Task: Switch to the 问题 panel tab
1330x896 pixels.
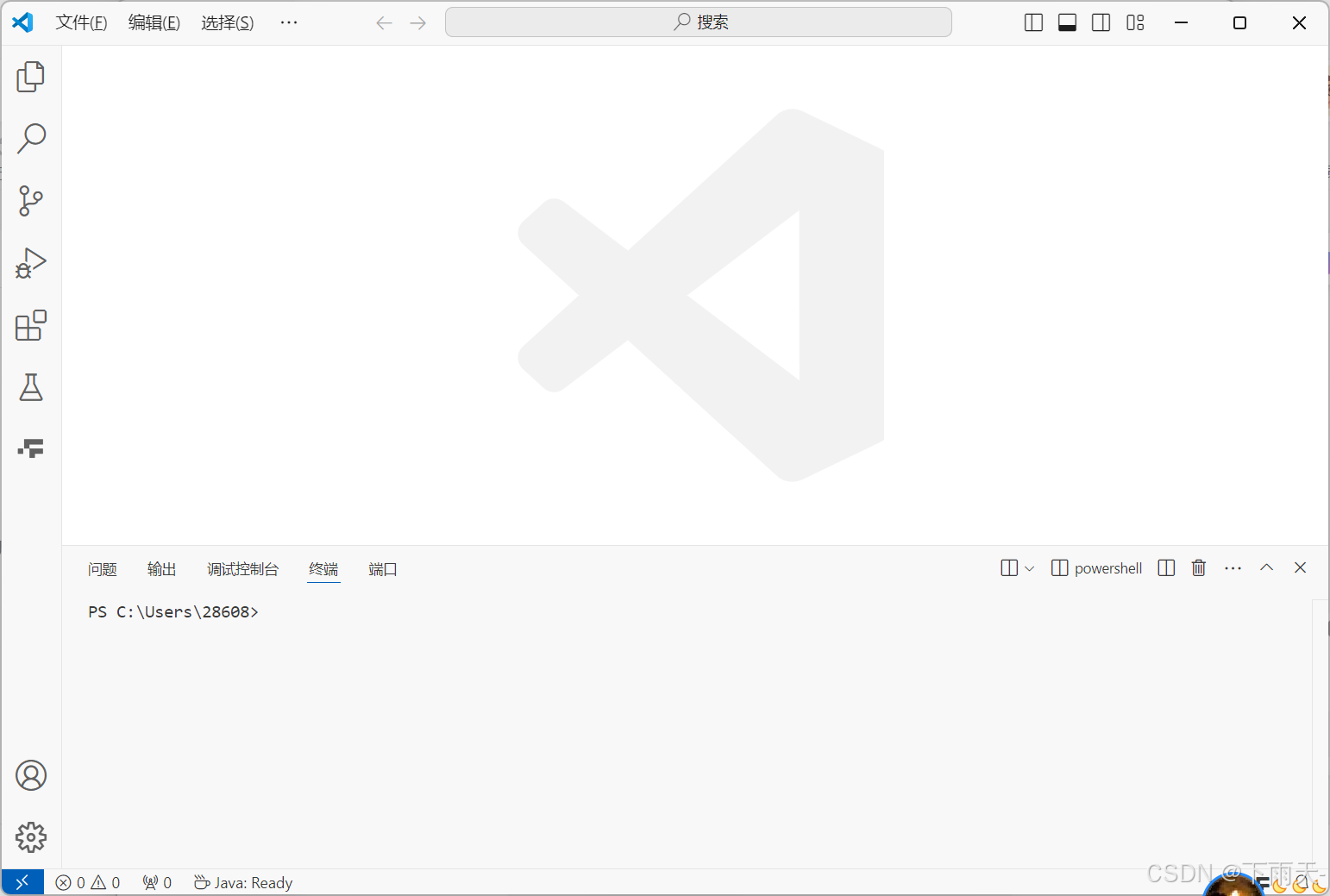Action: click(103, 569)
